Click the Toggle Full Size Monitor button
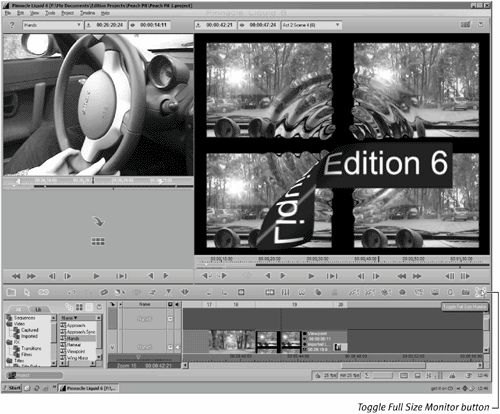 point(480,293)
